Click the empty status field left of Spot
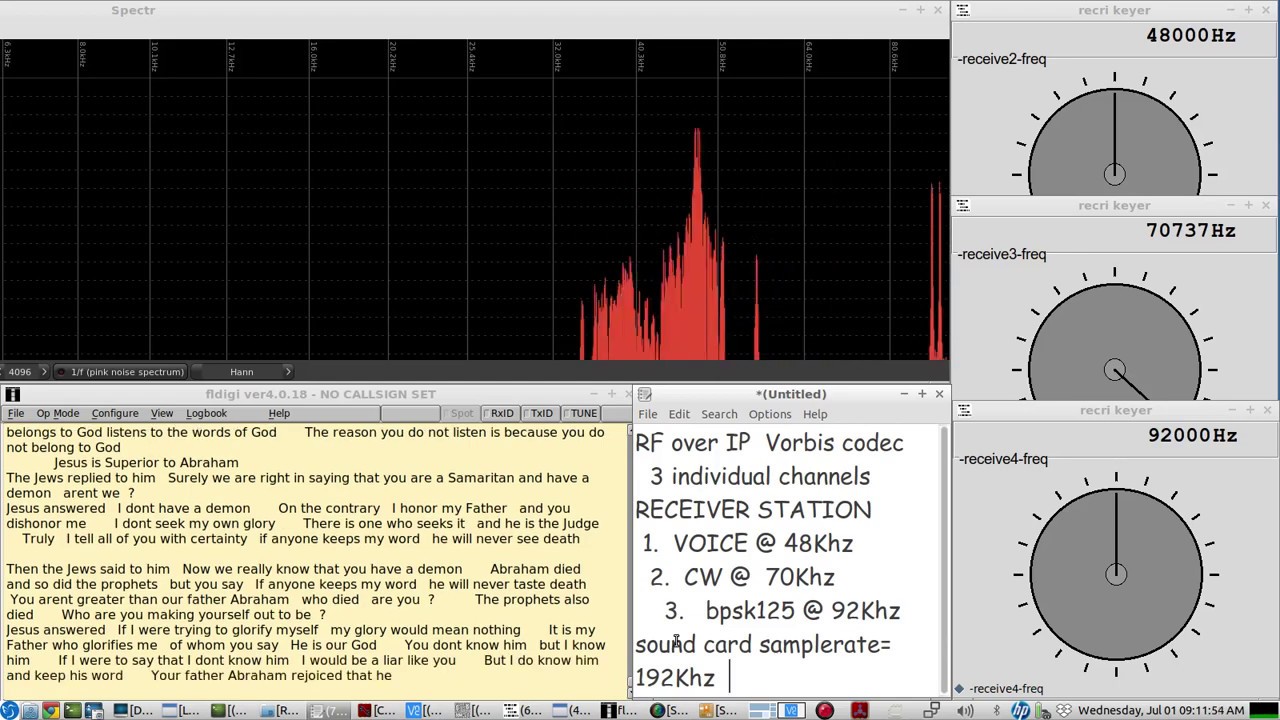 click(409, 413)
